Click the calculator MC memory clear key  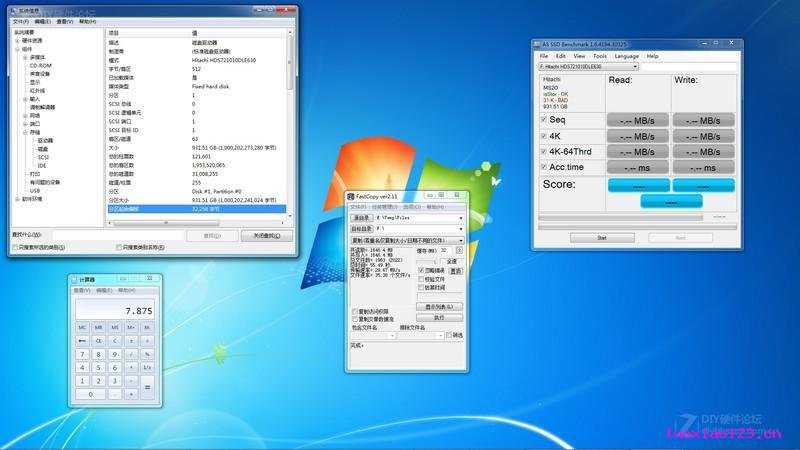pos(82,327)
